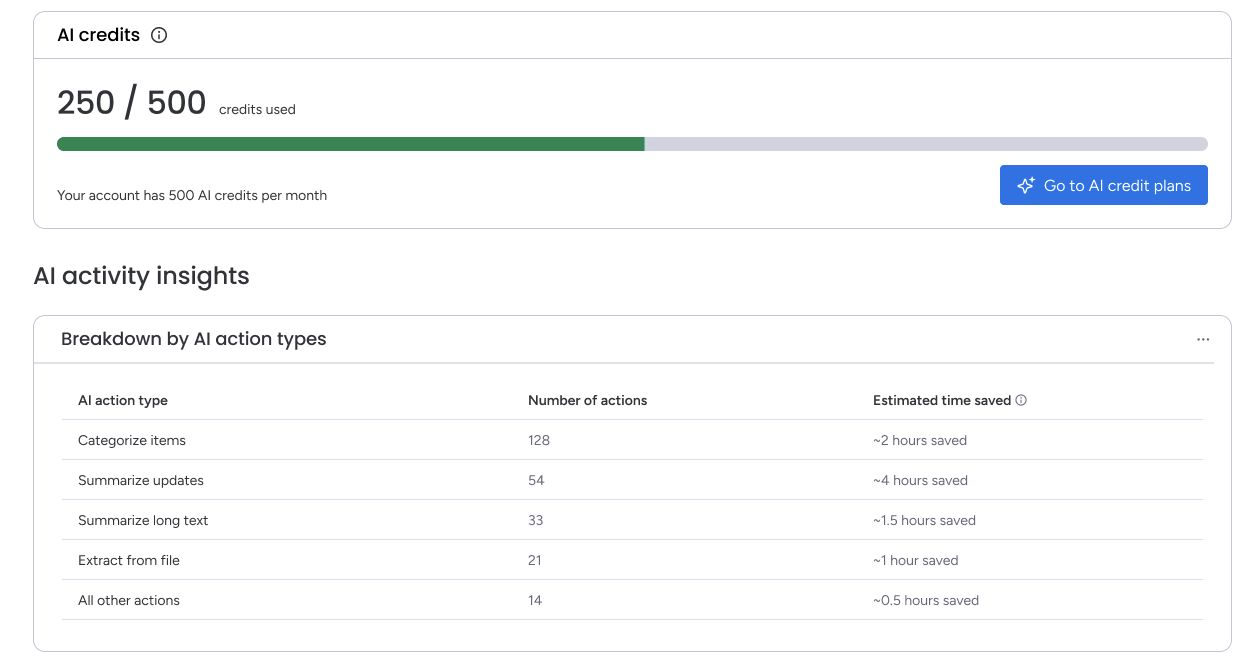Select the All other actions row label

click(129, 600)
